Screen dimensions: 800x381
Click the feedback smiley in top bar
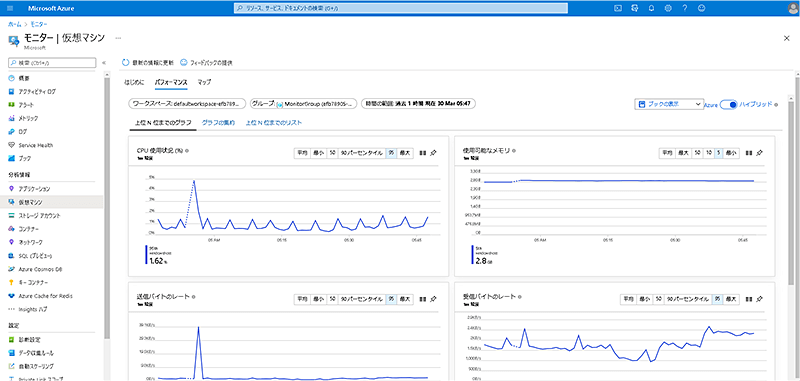[x=702, y=8]
